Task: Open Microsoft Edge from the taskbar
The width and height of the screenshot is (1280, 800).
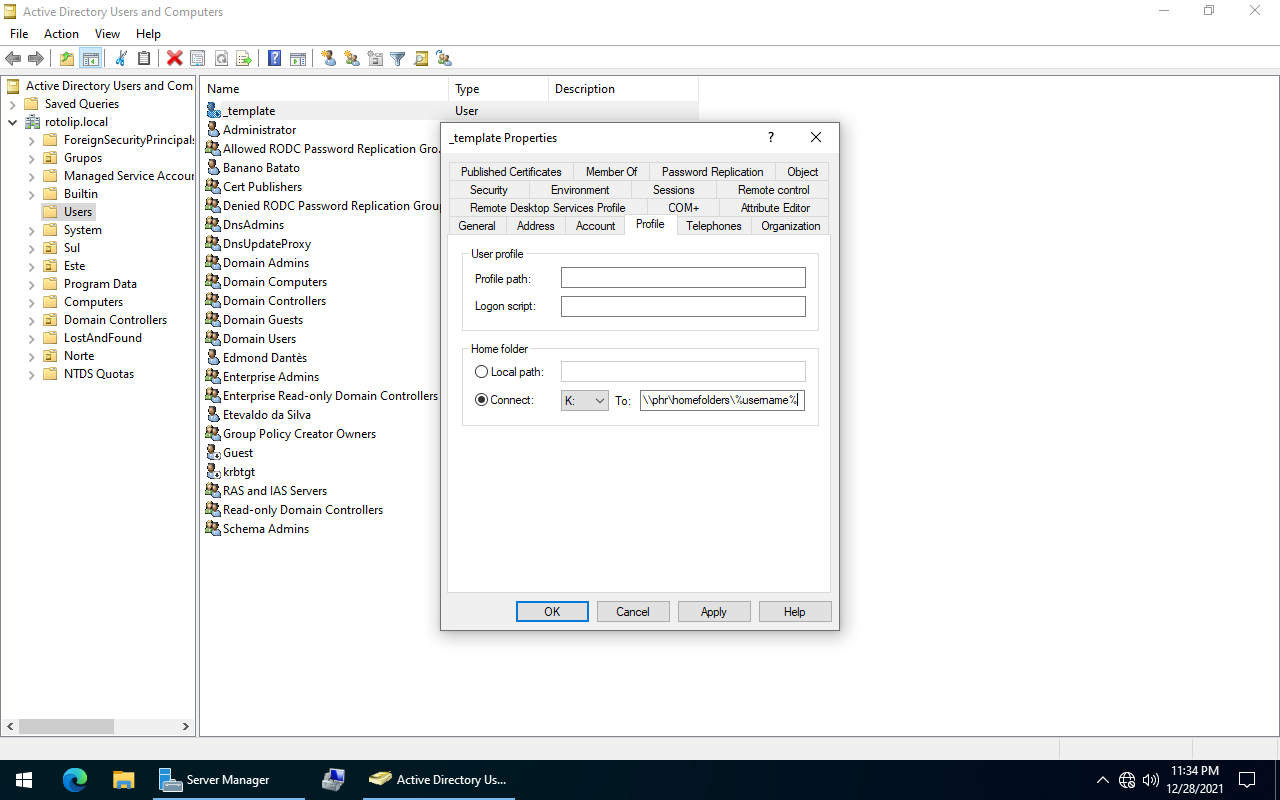Action: point(75,780)
